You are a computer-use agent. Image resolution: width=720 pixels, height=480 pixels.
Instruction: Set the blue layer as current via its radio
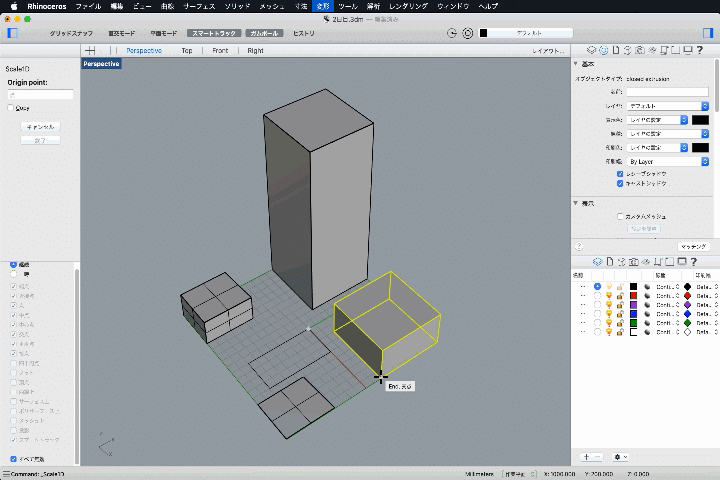[x=597, y=314]
